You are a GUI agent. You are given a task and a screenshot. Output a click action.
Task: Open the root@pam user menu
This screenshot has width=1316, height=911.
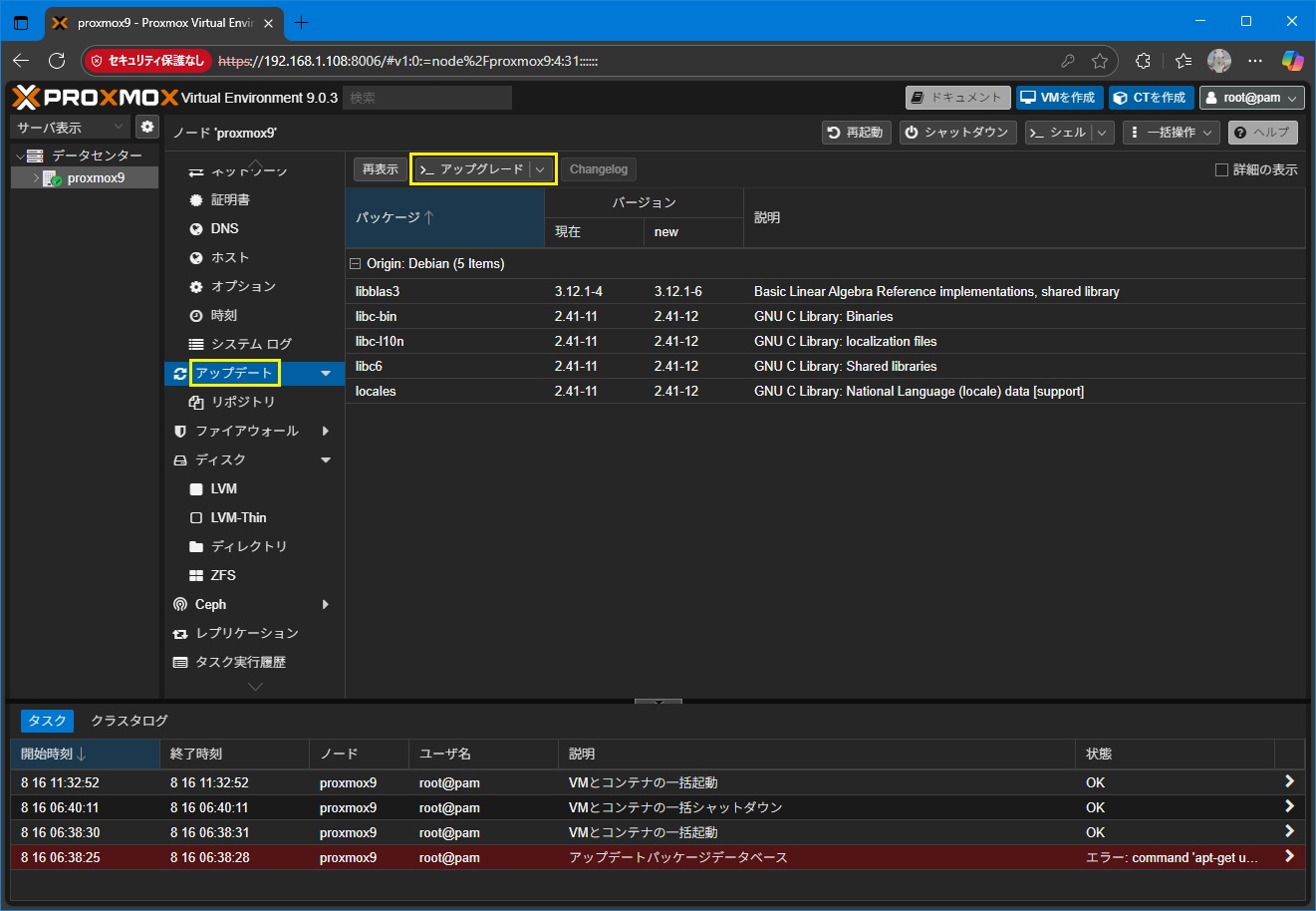(1251, 97)
